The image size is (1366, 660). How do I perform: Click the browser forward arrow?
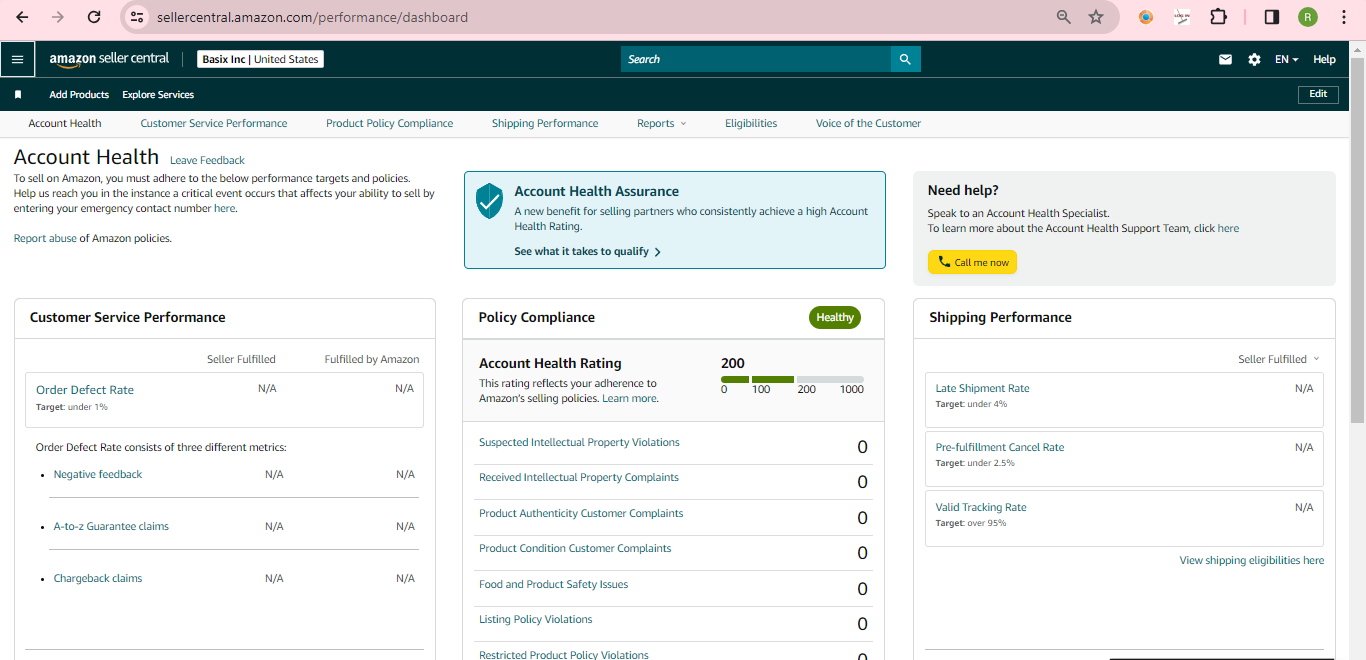(x=58, y=17)
